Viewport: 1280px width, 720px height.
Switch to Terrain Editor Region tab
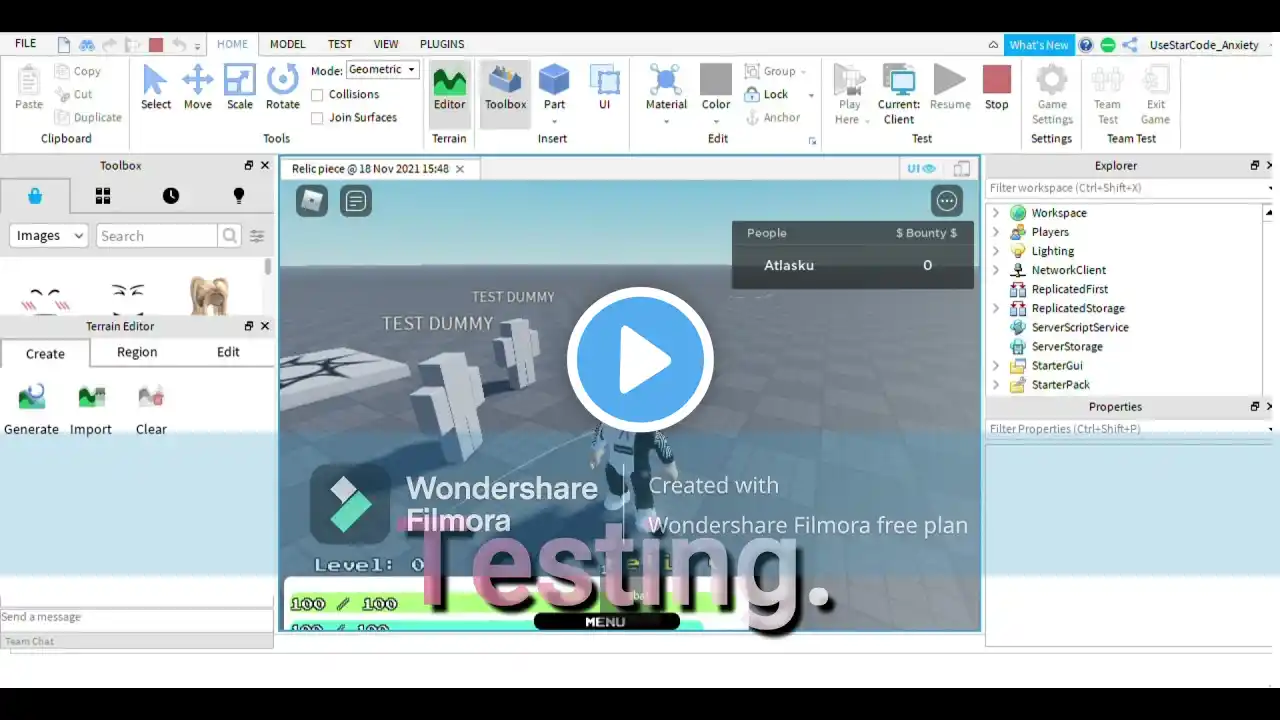pos(137,352)
